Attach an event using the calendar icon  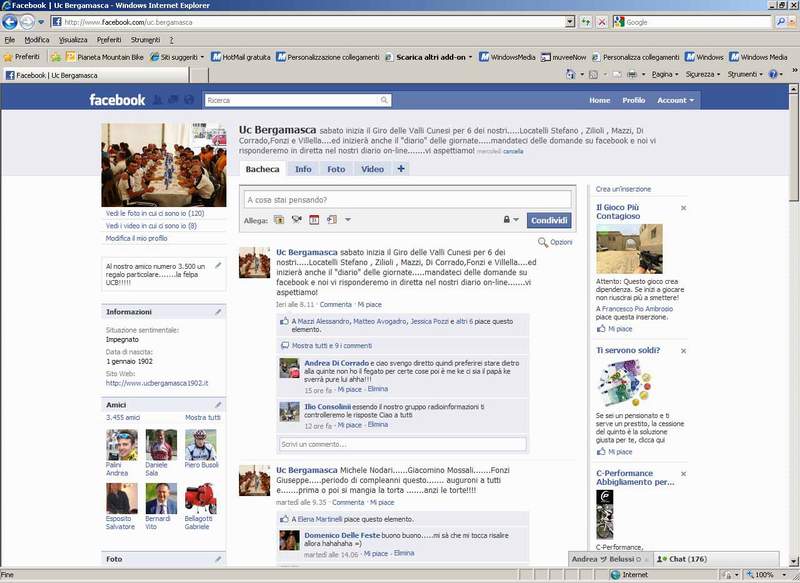314,220
